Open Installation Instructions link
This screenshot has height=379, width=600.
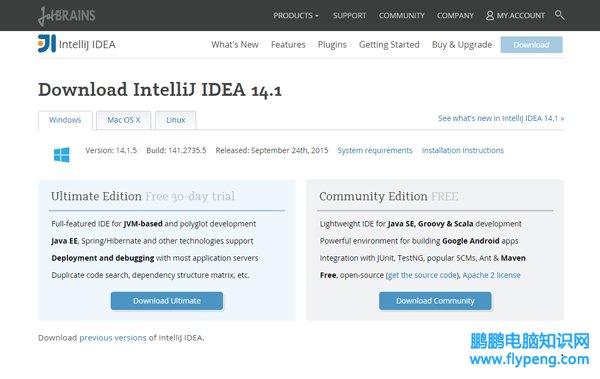coord(463,150)
